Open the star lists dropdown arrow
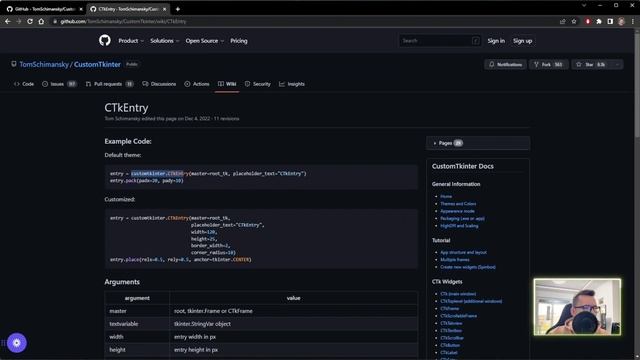This screenshot has width=640, height=360. [617, 64]
